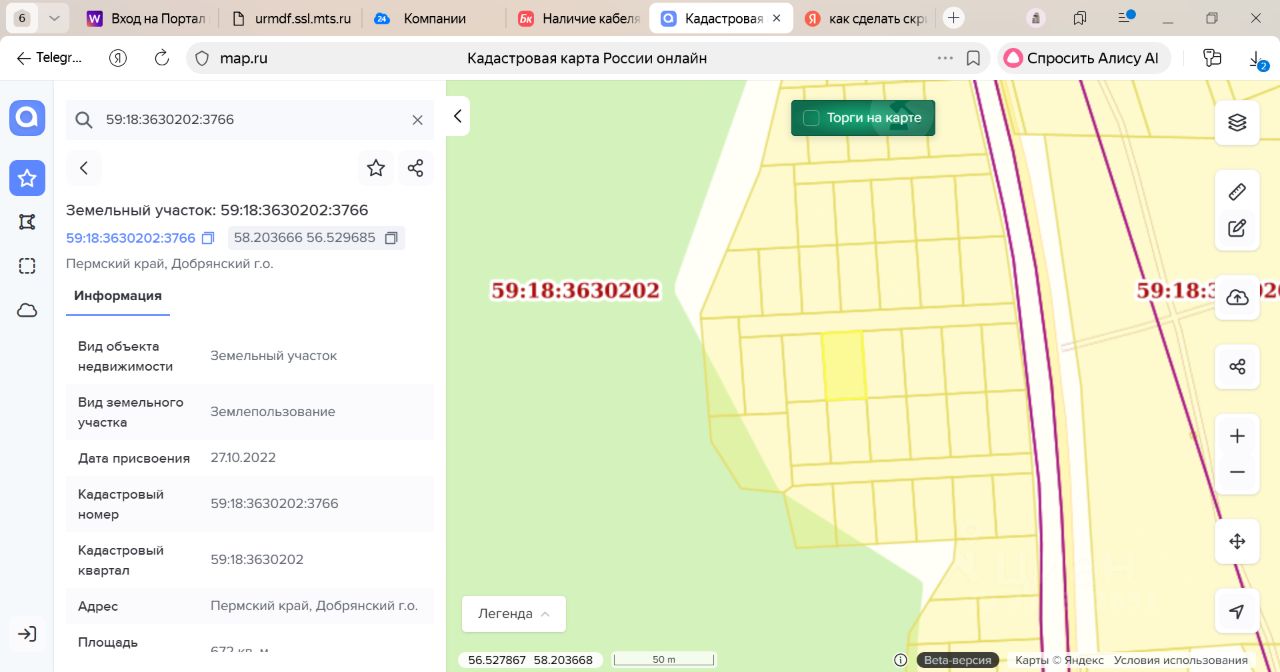Open the map info circle icon

(x=900, y=660)
